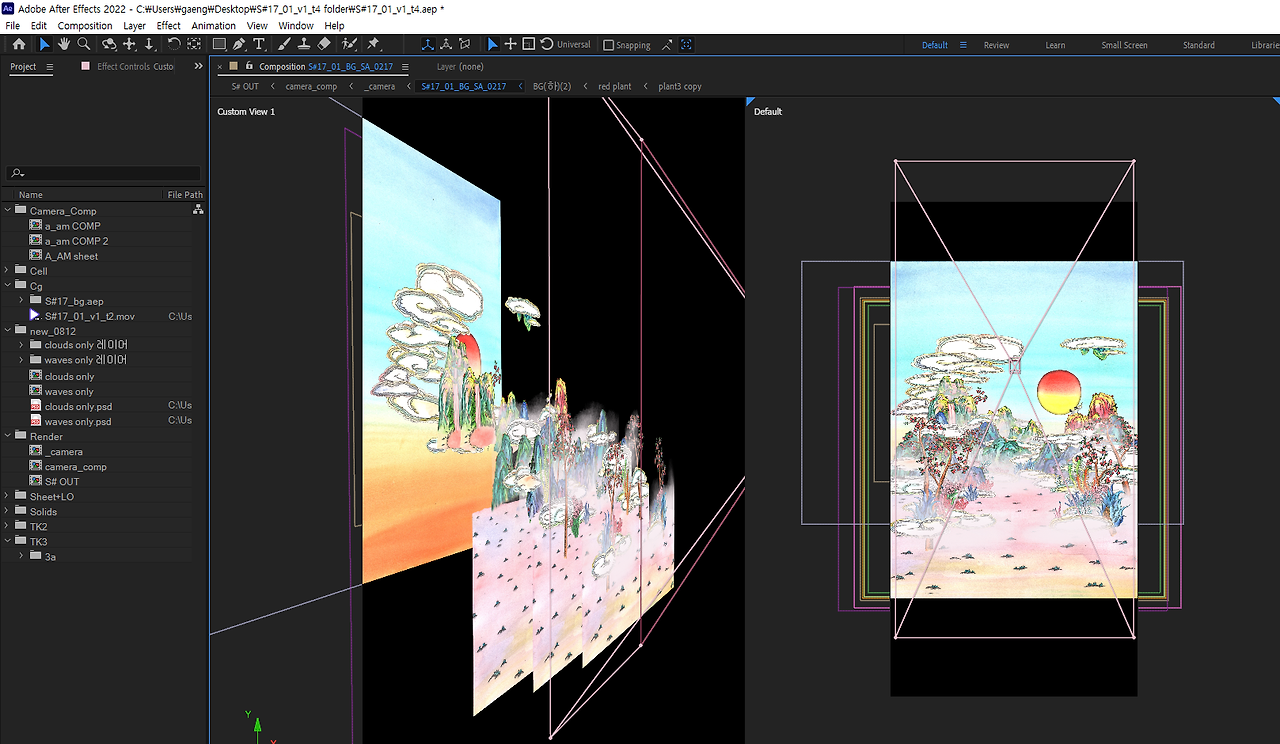Click the Home icon in the toolbar
Viewport: 1280px width, 744px height.
pos(19,44)
